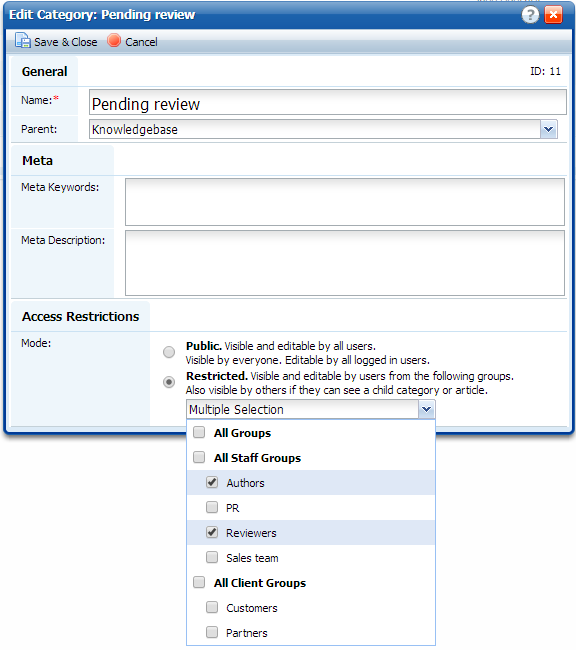Click the red Cancel circle icon

click(114, 41)
